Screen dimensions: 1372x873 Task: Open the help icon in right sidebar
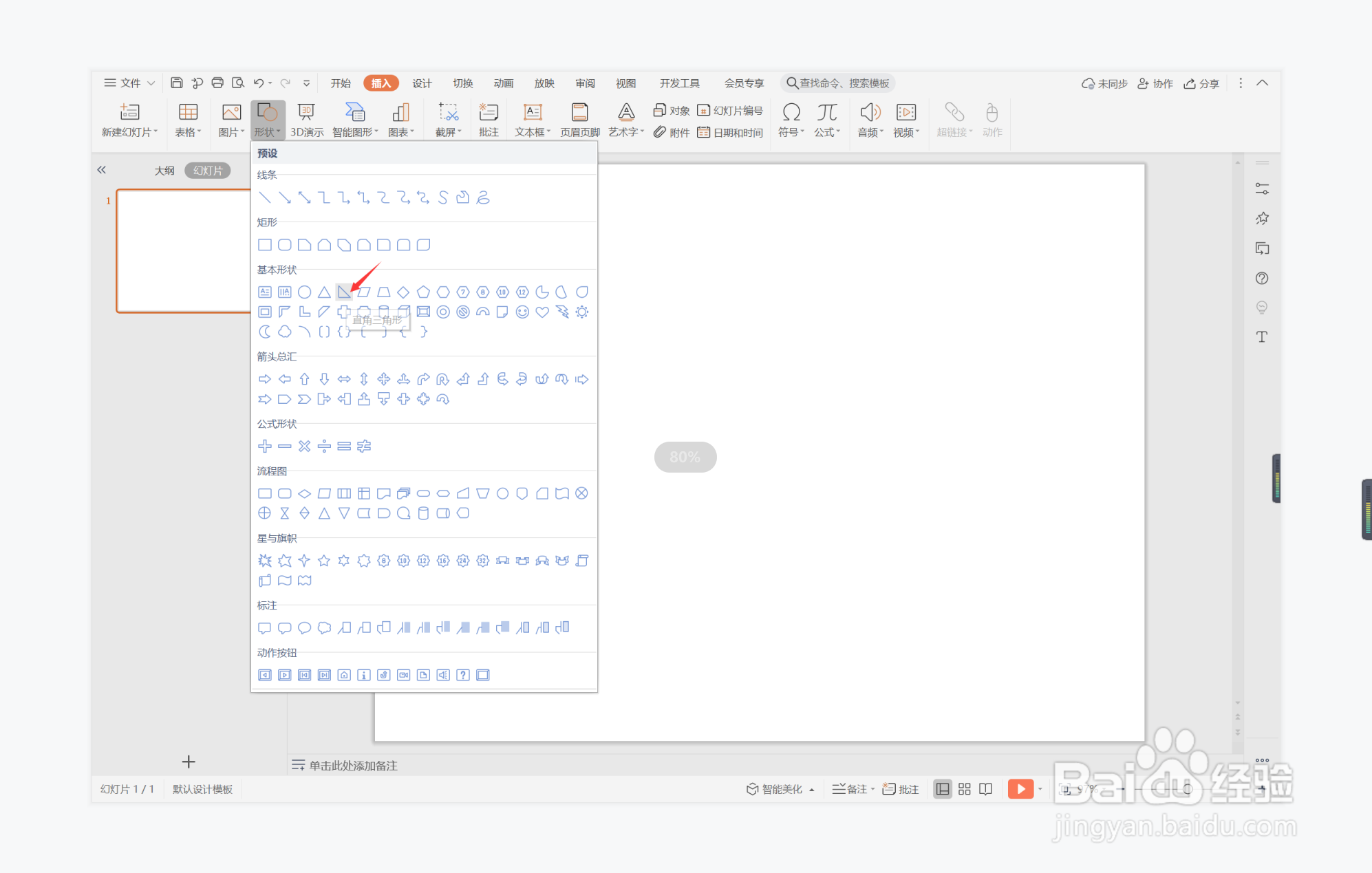pyautogui.click(x=1262, y=278)
